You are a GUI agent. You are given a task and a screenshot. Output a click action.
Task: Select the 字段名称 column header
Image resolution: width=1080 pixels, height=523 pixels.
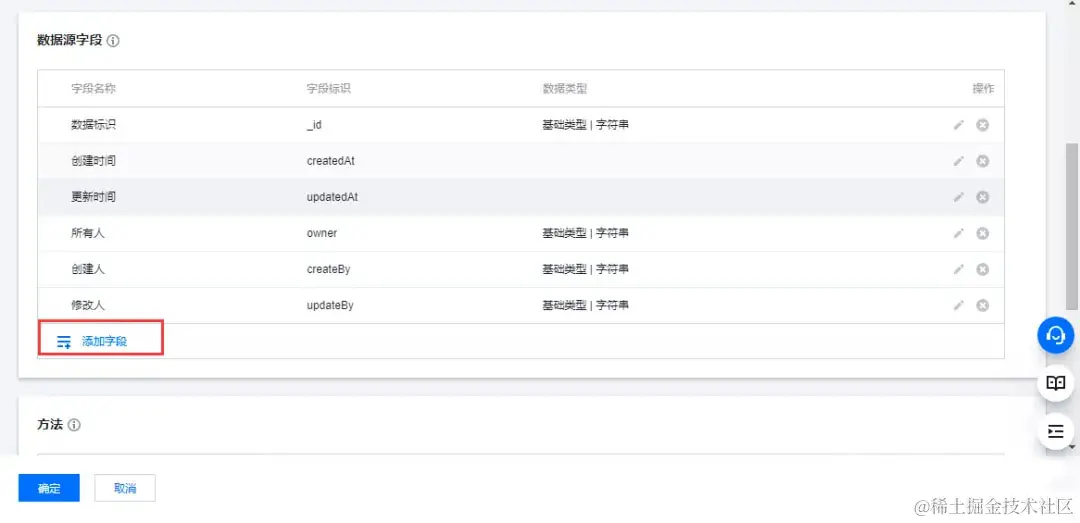[x=94, y=89]
